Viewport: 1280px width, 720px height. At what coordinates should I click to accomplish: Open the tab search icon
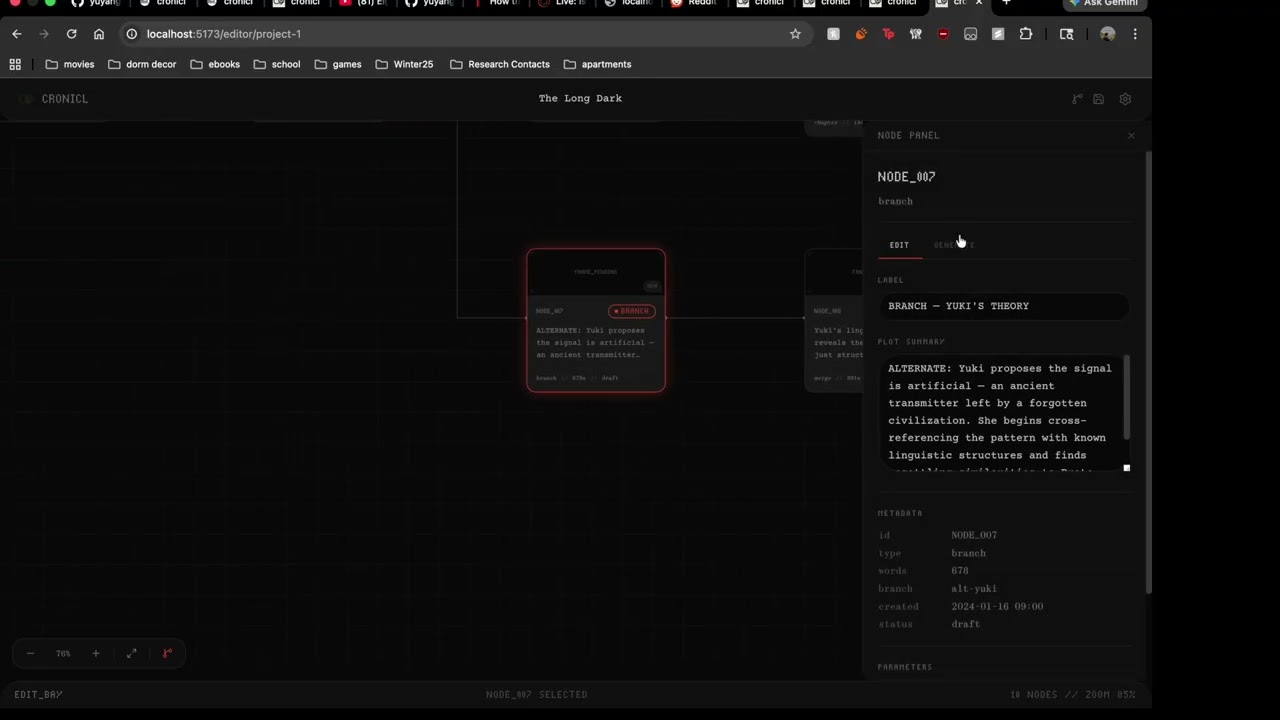(1066, 34)
